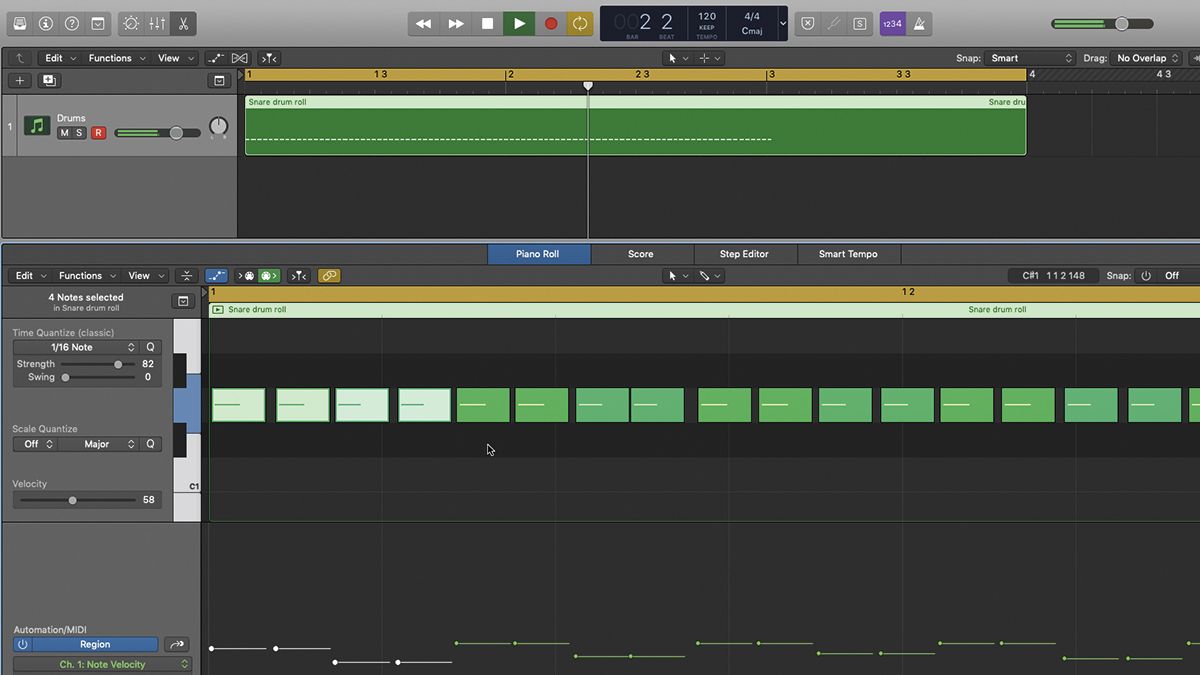
Task: Click the Stop transport button
Action: click(x=487, y=23)
